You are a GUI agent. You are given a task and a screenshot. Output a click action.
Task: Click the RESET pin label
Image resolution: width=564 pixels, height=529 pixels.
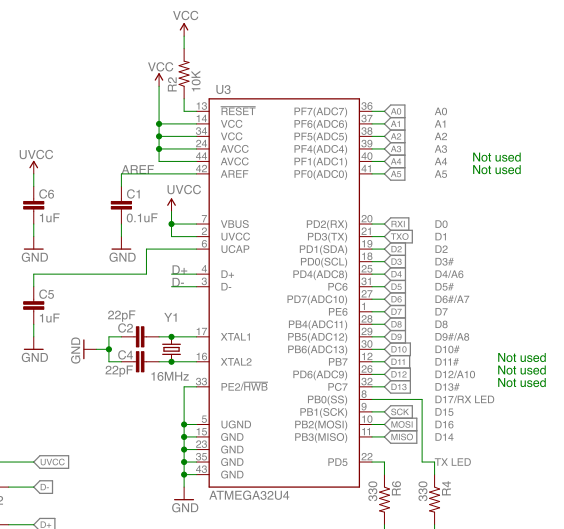pos(238,111)
